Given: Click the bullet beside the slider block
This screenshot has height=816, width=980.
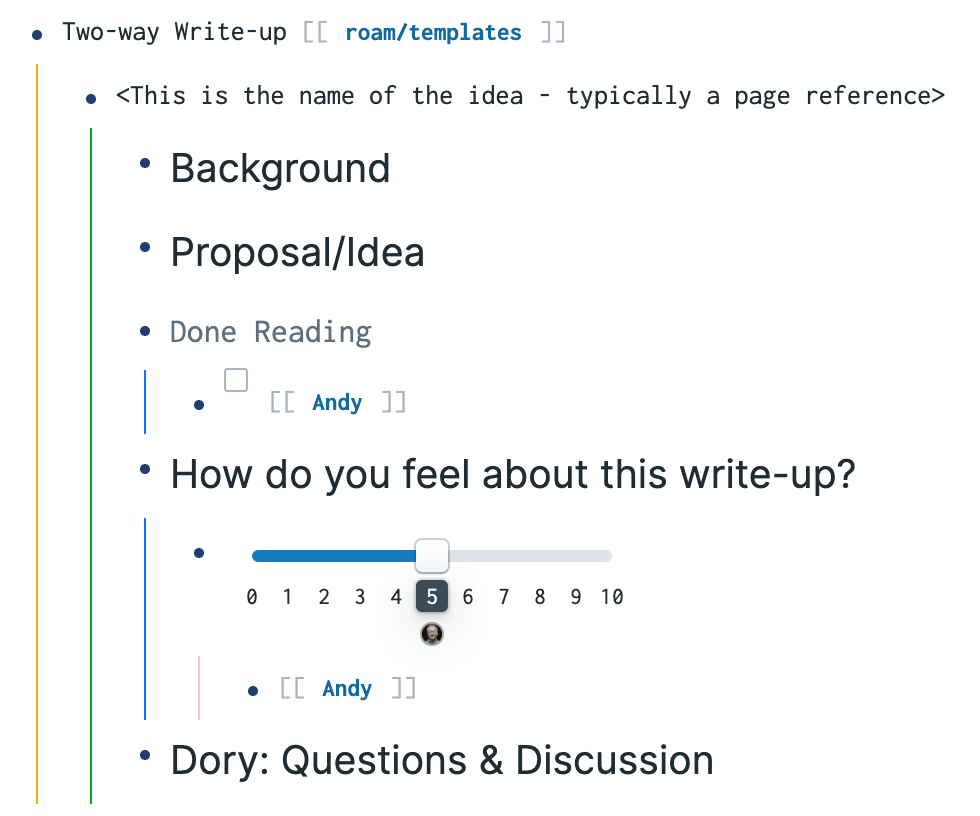Looking at the screenshot, I should click(199, 552).
